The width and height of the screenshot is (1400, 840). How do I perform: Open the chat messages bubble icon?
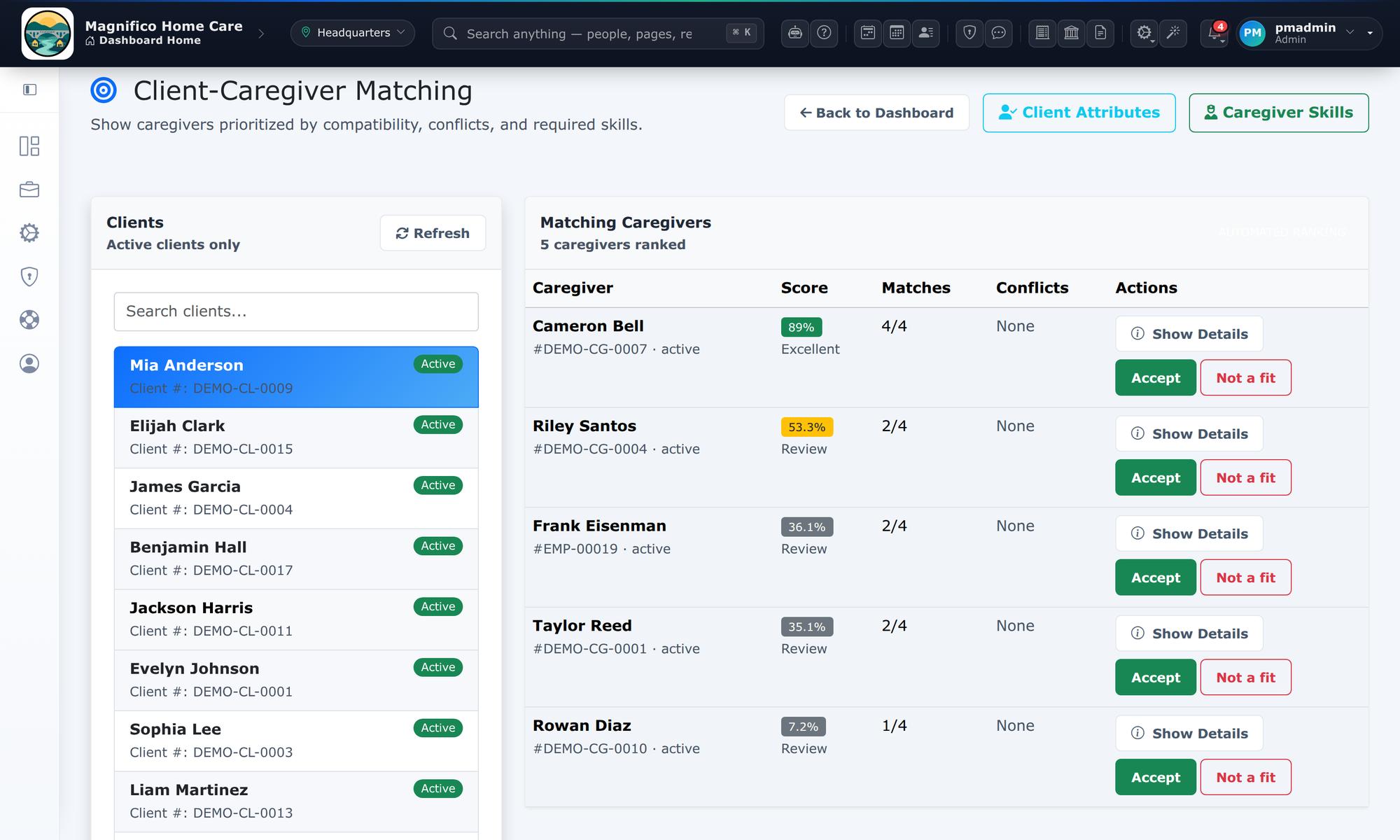(x=999, y=33)
